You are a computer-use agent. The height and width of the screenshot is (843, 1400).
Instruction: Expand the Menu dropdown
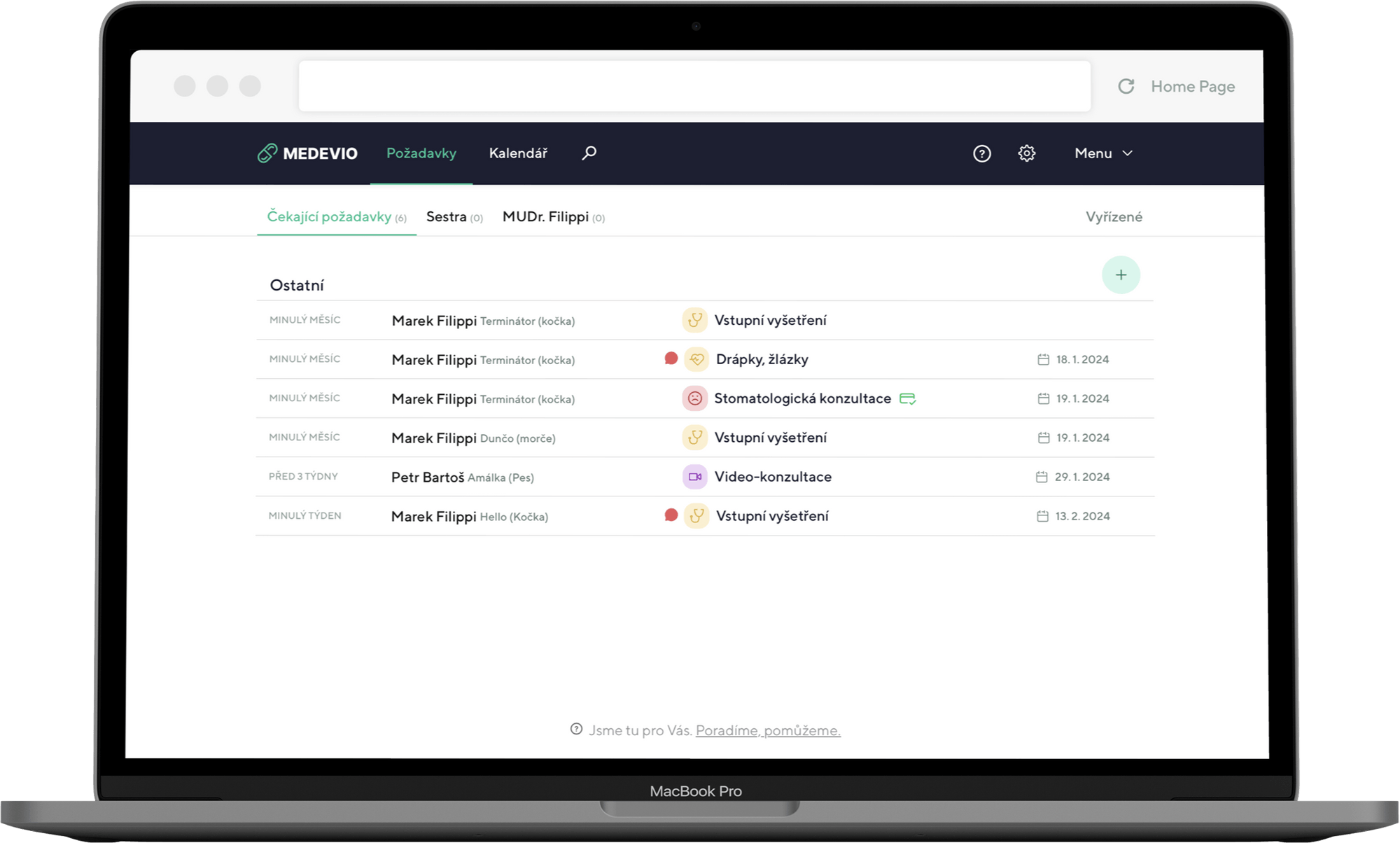tap(1103, 153)
